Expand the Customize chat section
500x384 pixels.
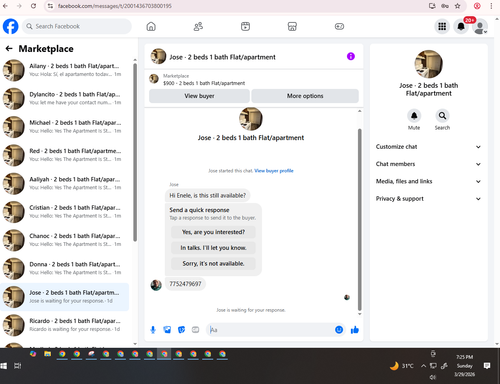pyautogui.click(x=428, y=147)
